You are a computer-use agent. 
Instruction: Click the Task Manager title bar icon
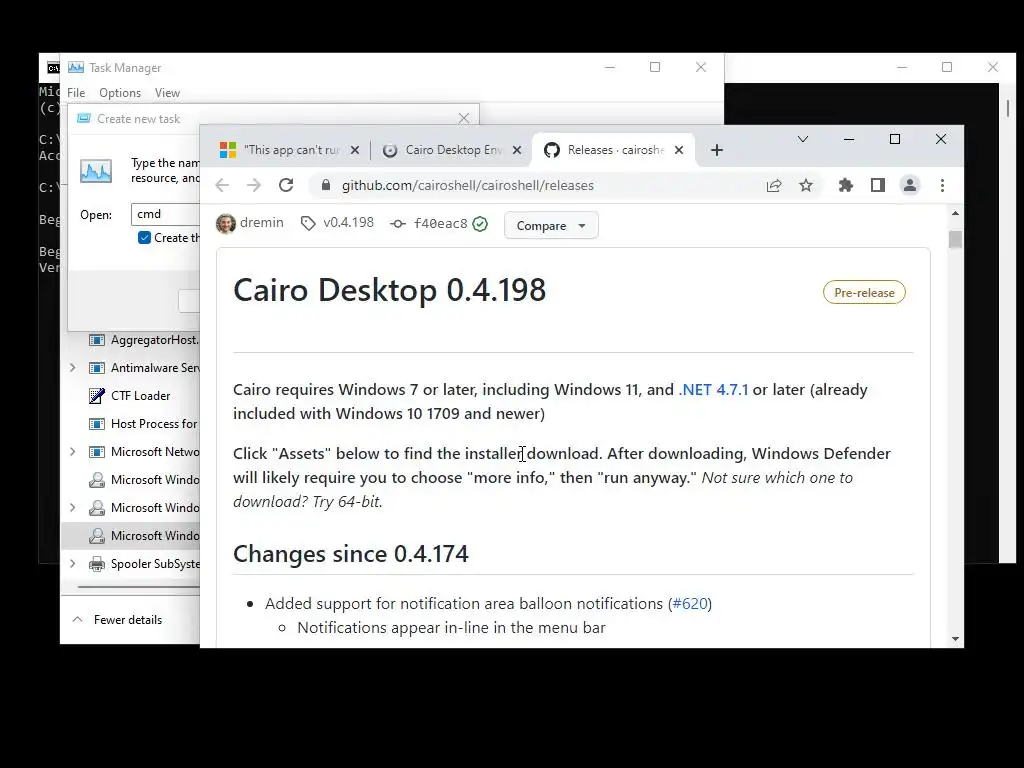point(76,67)
